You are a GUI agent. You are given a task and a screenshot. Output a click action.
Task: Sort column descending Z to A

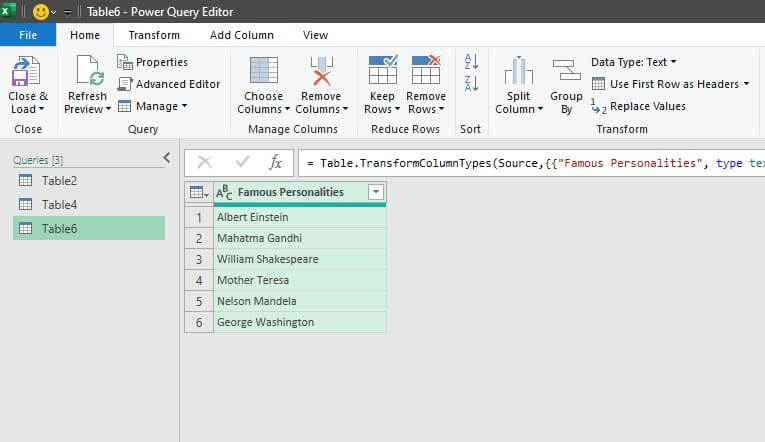coord(471,83)
